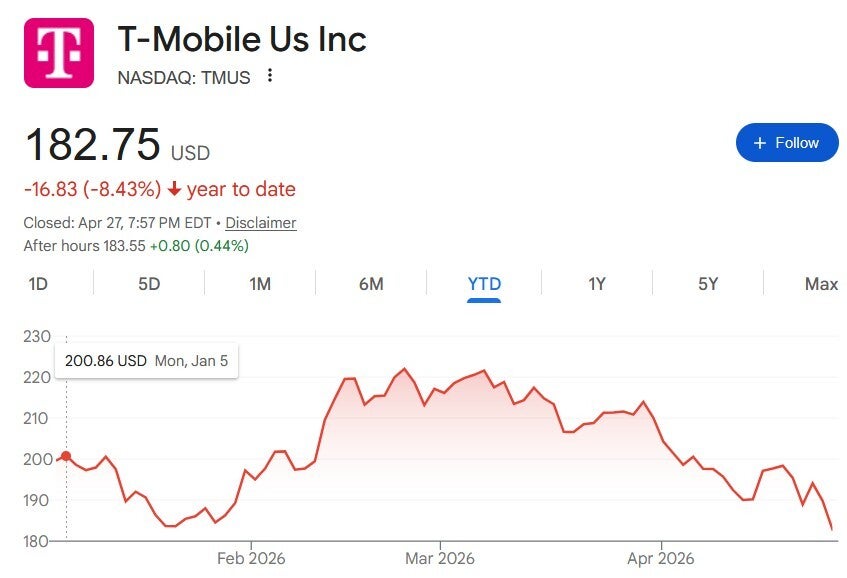Click the chart peak near Mar 2026

(402, 368)
